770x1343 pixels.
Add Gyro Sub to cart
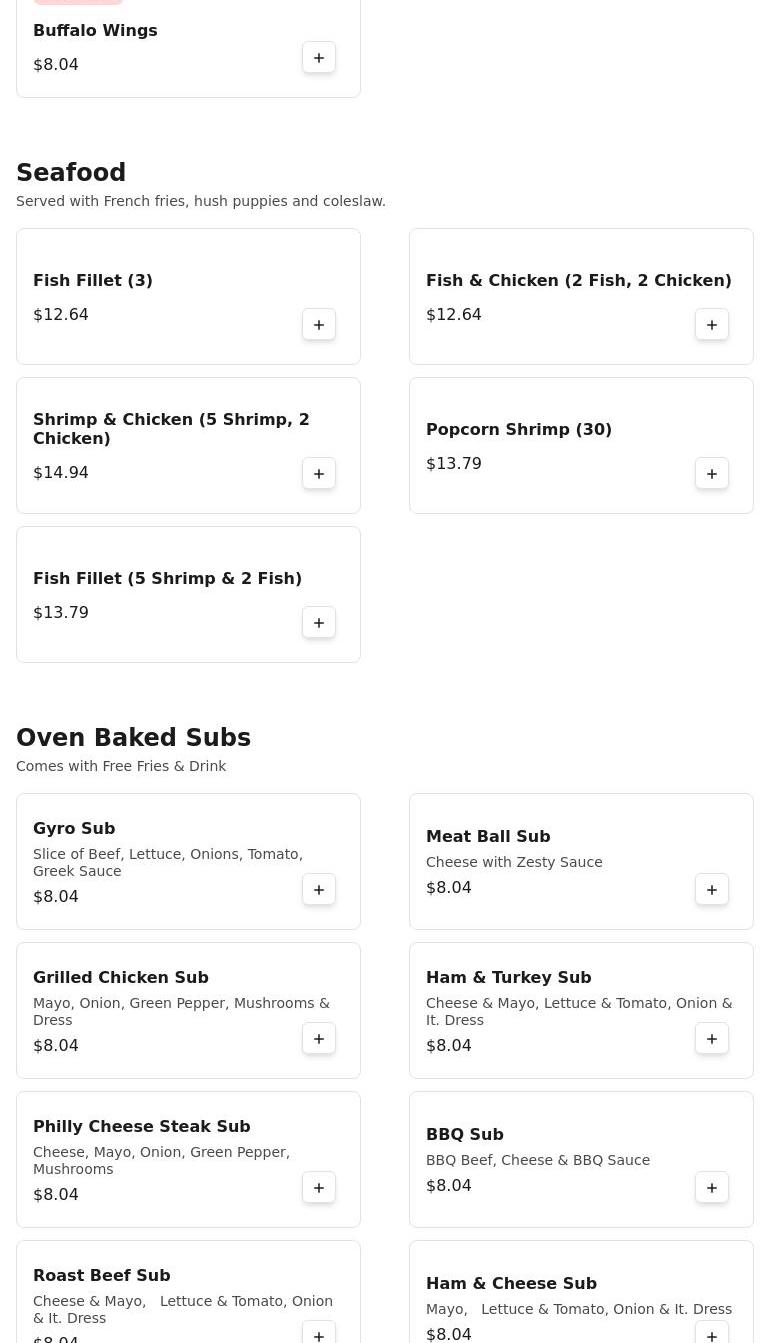(x=319, y=890)
